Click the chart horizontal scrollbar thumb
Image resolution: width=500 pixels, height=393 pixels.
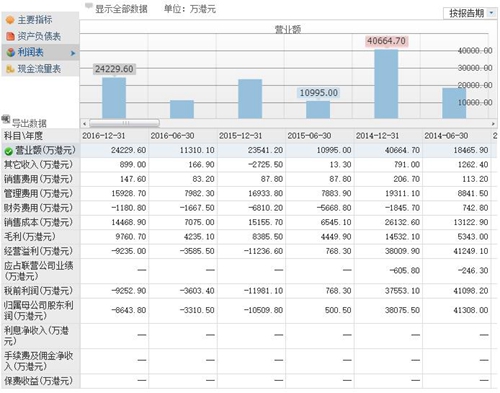[124, 123]
